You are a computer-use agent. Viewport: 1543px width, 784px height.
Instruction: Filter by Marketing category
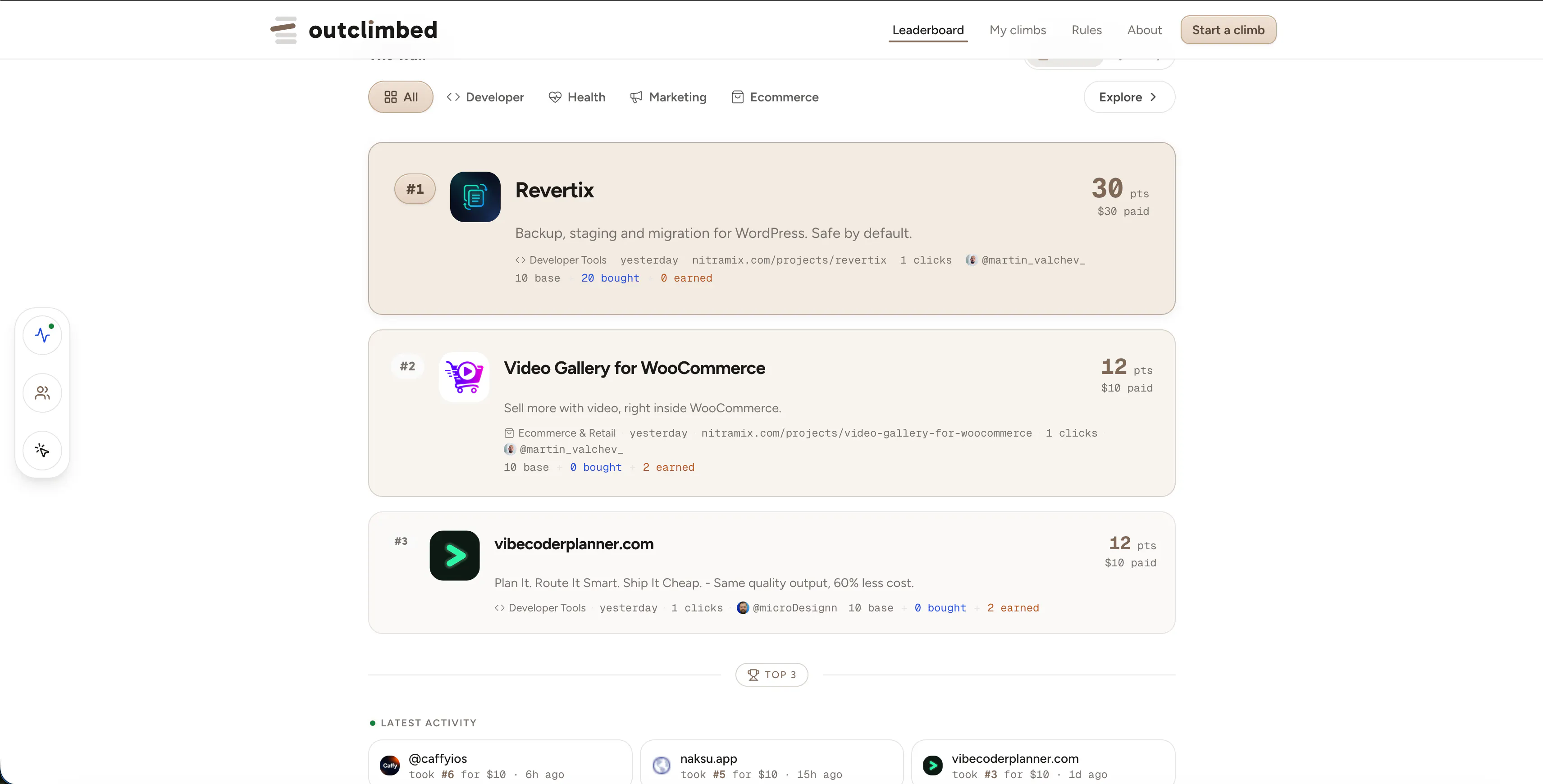pos(668,97)
